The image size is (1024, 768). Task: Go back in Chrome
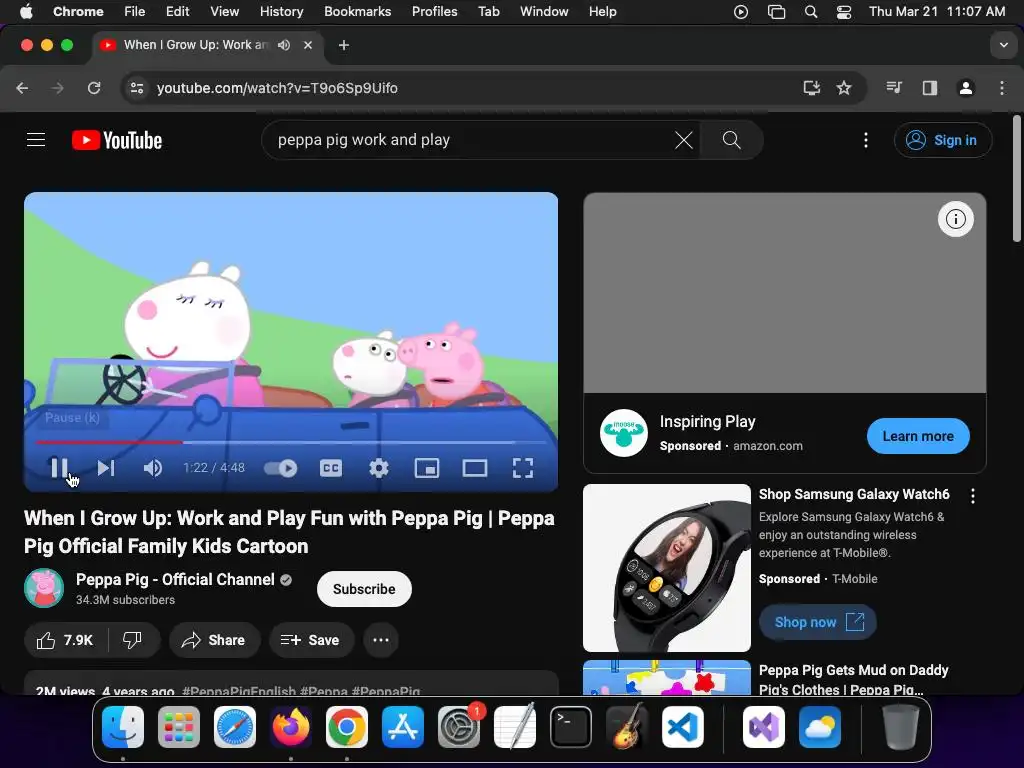coord(22,88)
